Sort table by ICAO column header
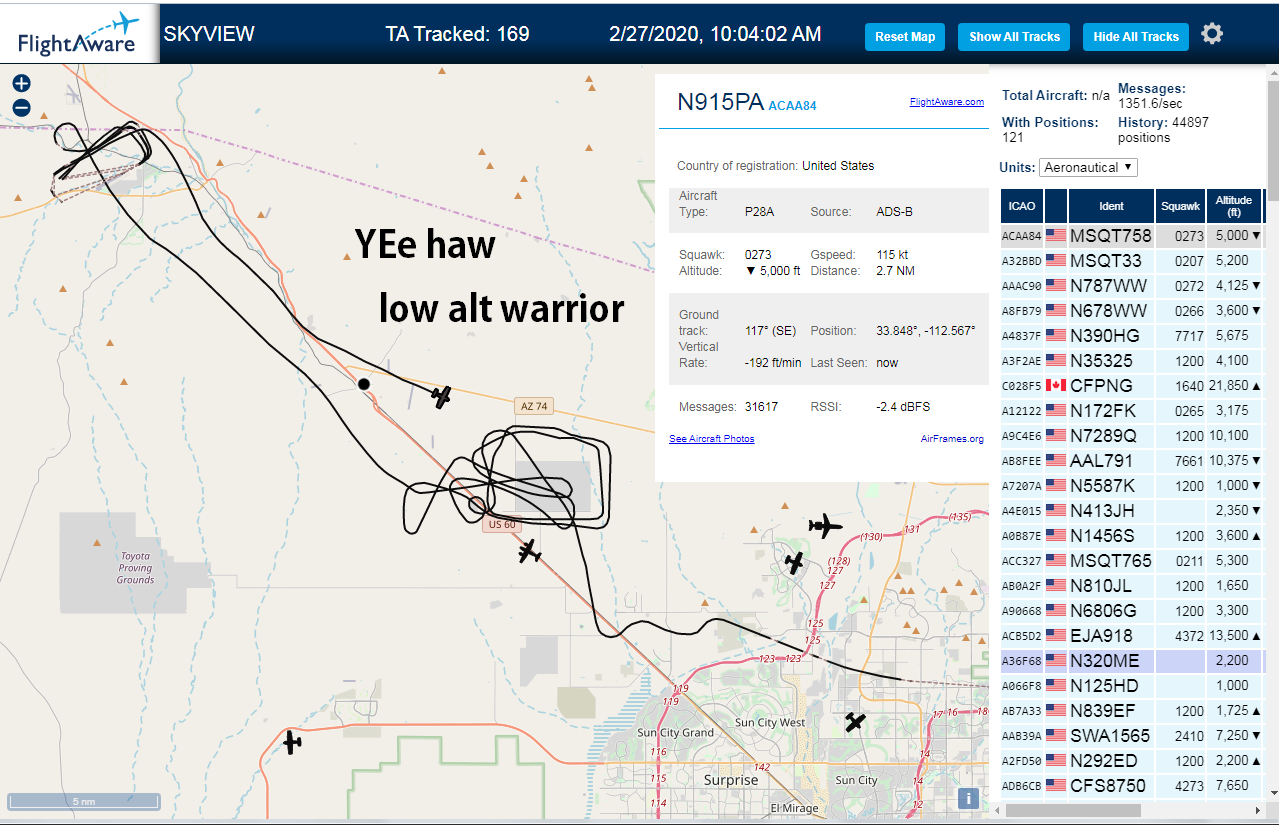The image size is (1279, 825). point(1022,206)
